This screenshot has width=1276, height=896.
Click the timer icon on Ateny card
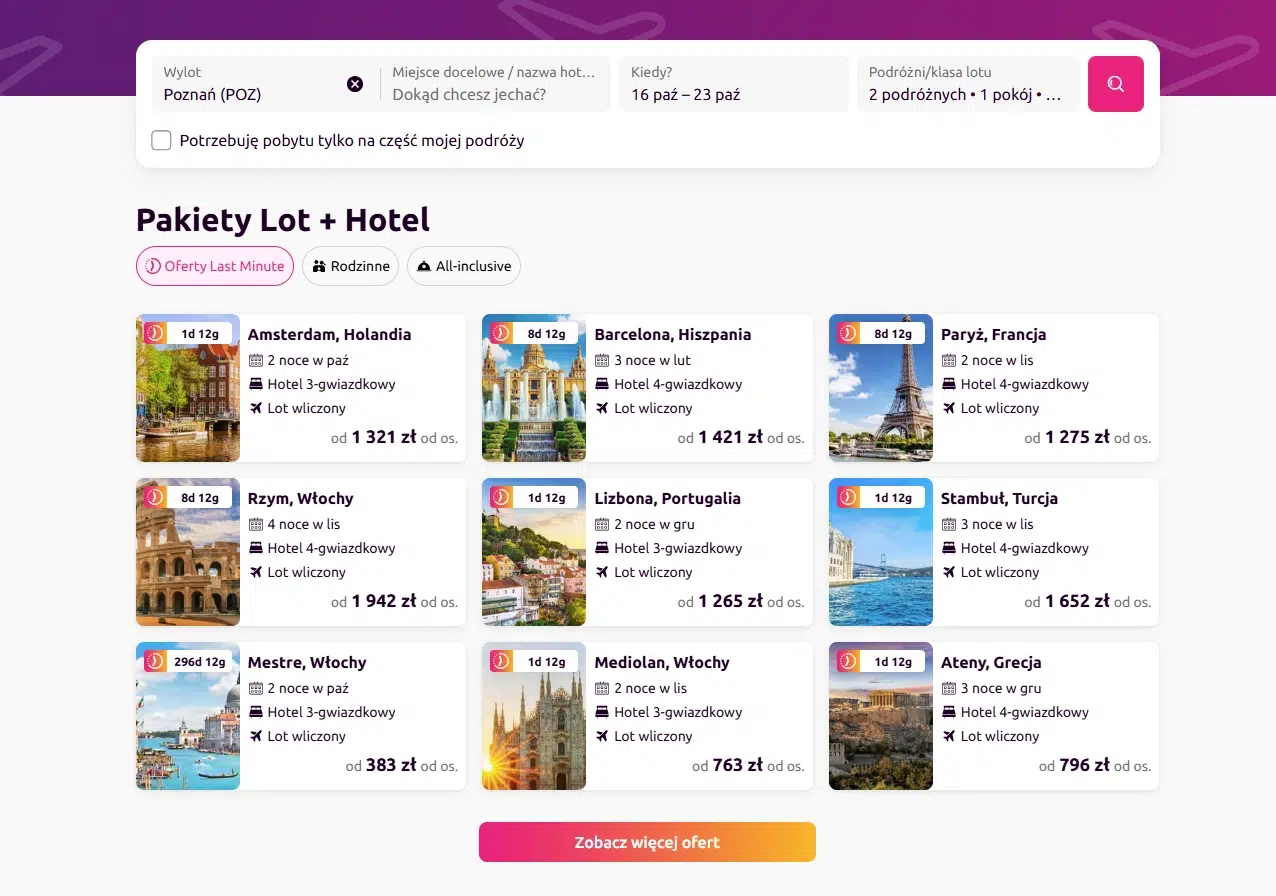pos(848,661)
